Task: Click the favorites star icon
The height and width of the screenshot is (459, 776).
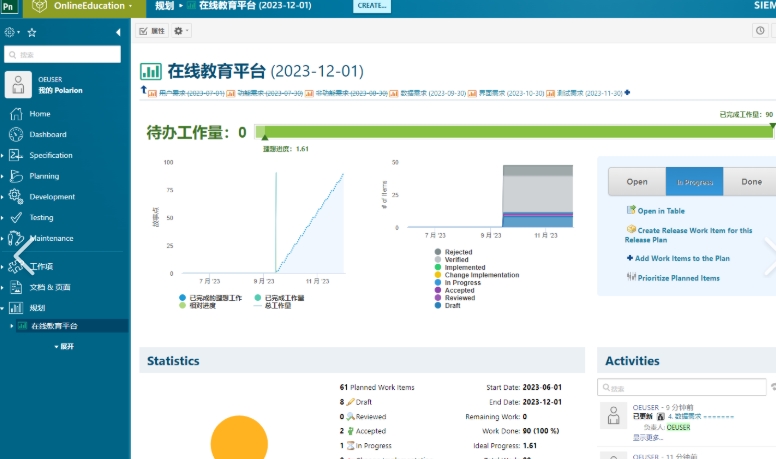Action: (x=32, y=33)
